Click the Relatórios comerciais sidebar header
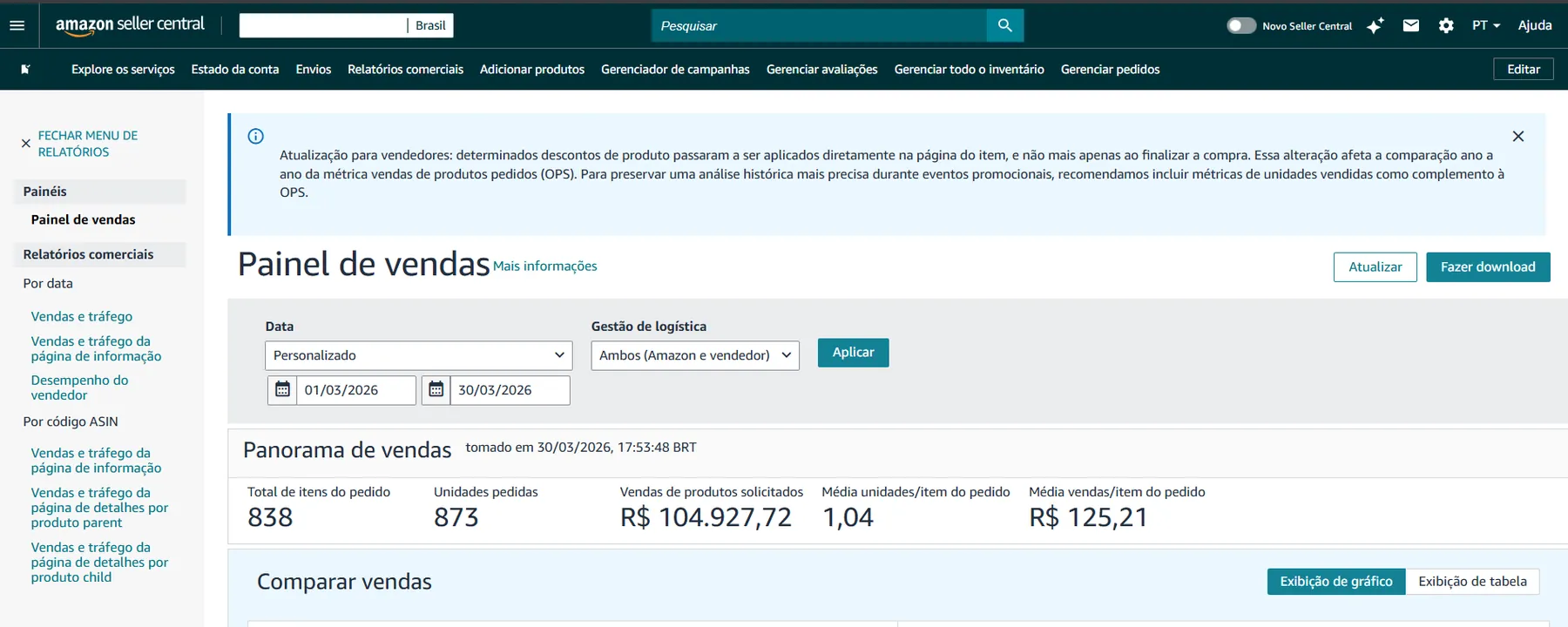This screenshot has height=627, width=1568. coord(100,254)
